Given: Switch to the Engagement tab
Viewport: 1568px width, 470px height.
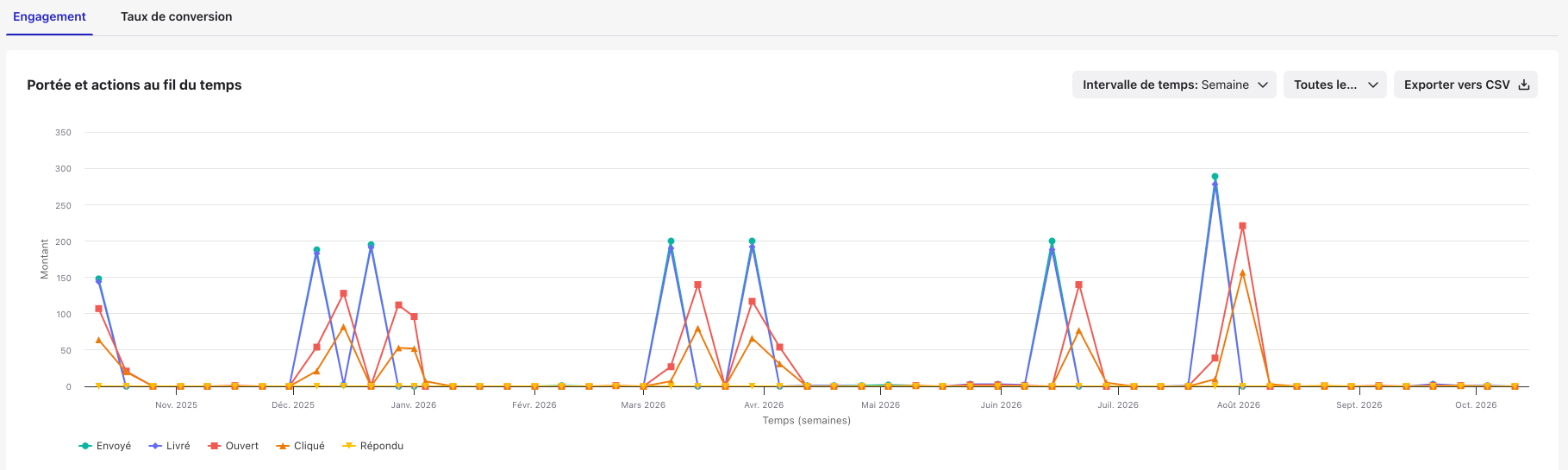Looking at the screenshot, I should pyautogui.click(x=49, y=17).
